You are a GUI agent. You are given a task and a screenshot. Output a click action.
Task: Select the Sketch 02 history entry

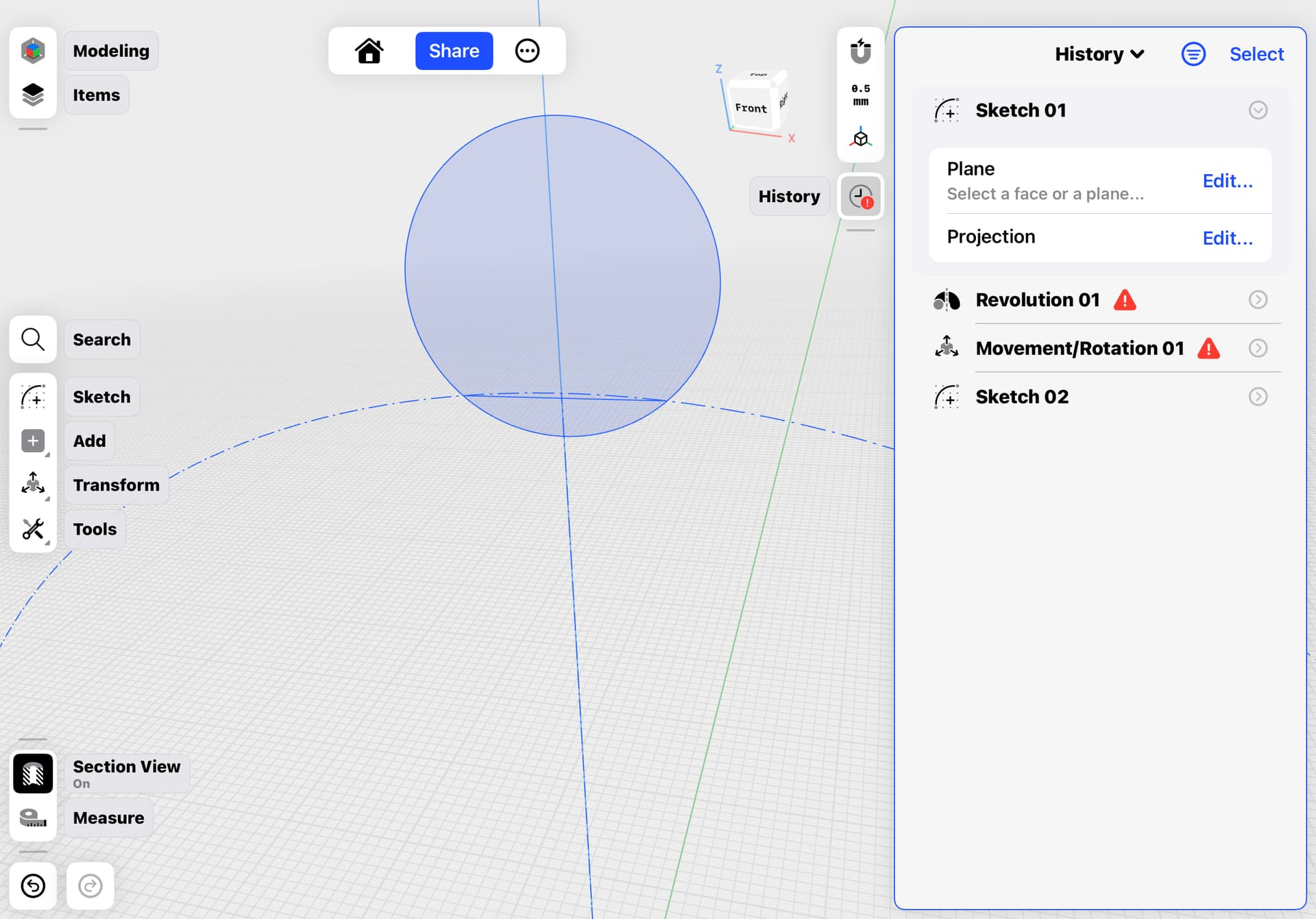click(x=1101, y=397)
